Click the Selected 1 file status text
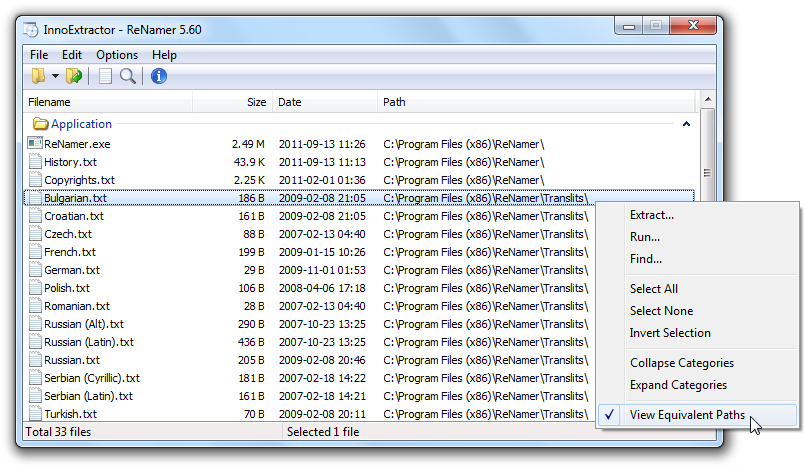The height and width of the screenshot is (466, 807). (323, 432)
